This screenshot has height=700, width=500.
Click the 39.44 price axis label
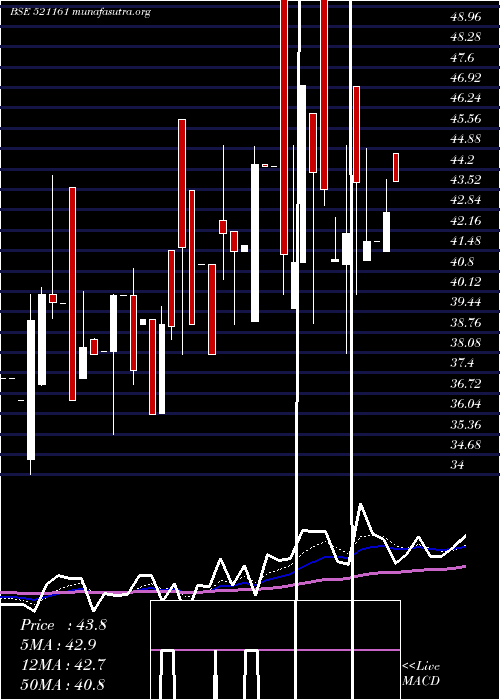(x=466, y=302)
